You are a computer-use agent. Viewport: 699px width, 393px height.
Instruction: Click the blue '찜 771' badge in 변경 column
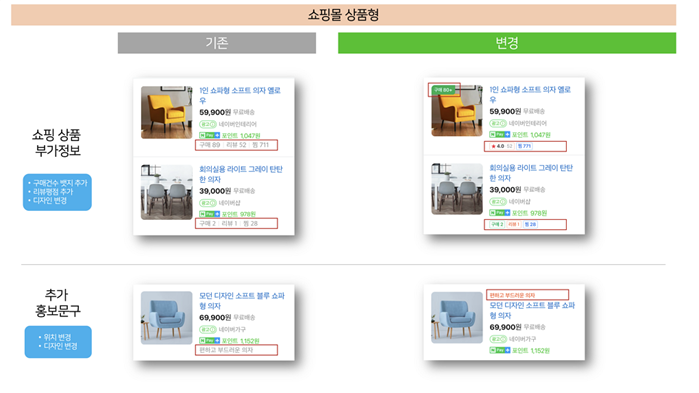(524, 146)
